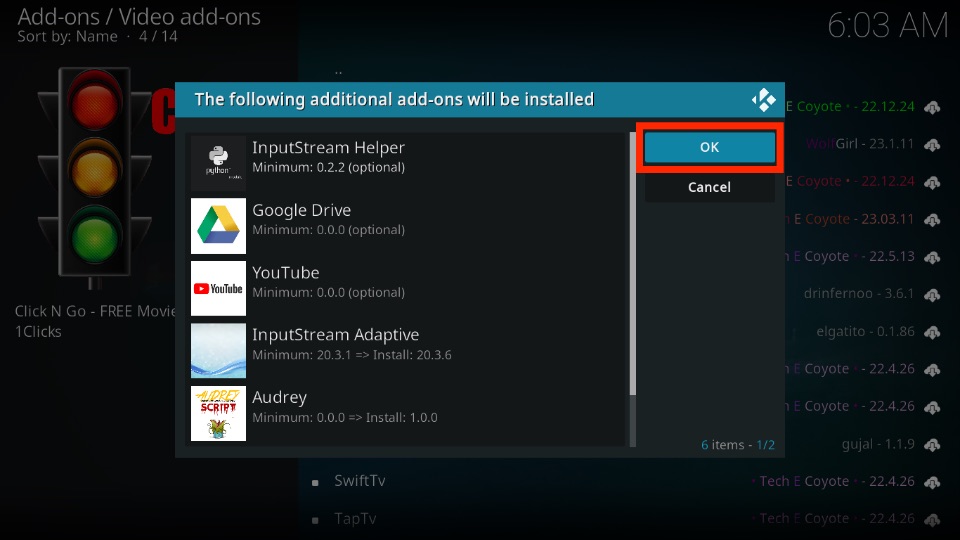Click the Kodi logo in dialog header

[763, 100]
